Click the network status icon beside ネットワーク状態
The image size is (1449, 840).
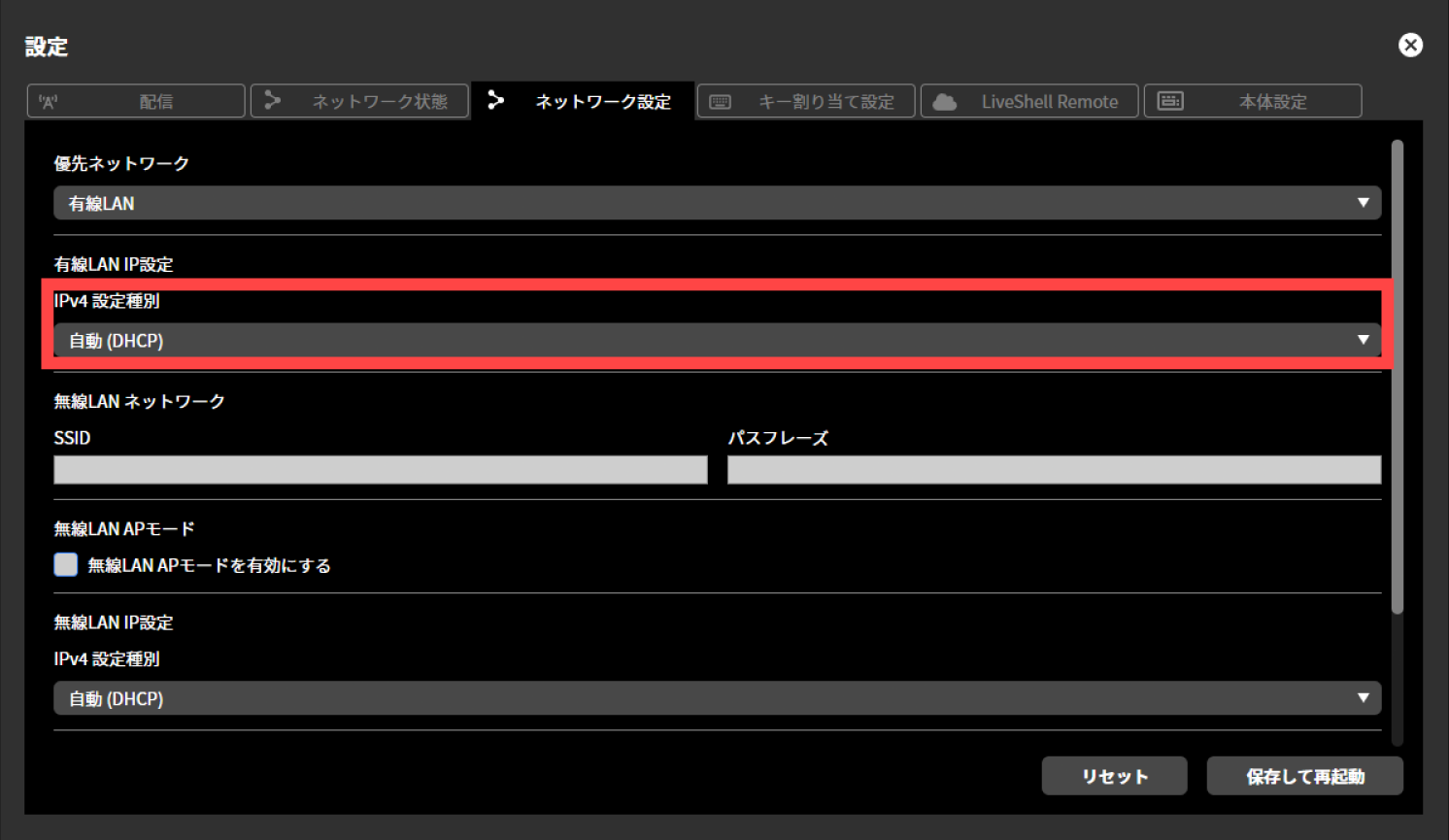(272, 100)
